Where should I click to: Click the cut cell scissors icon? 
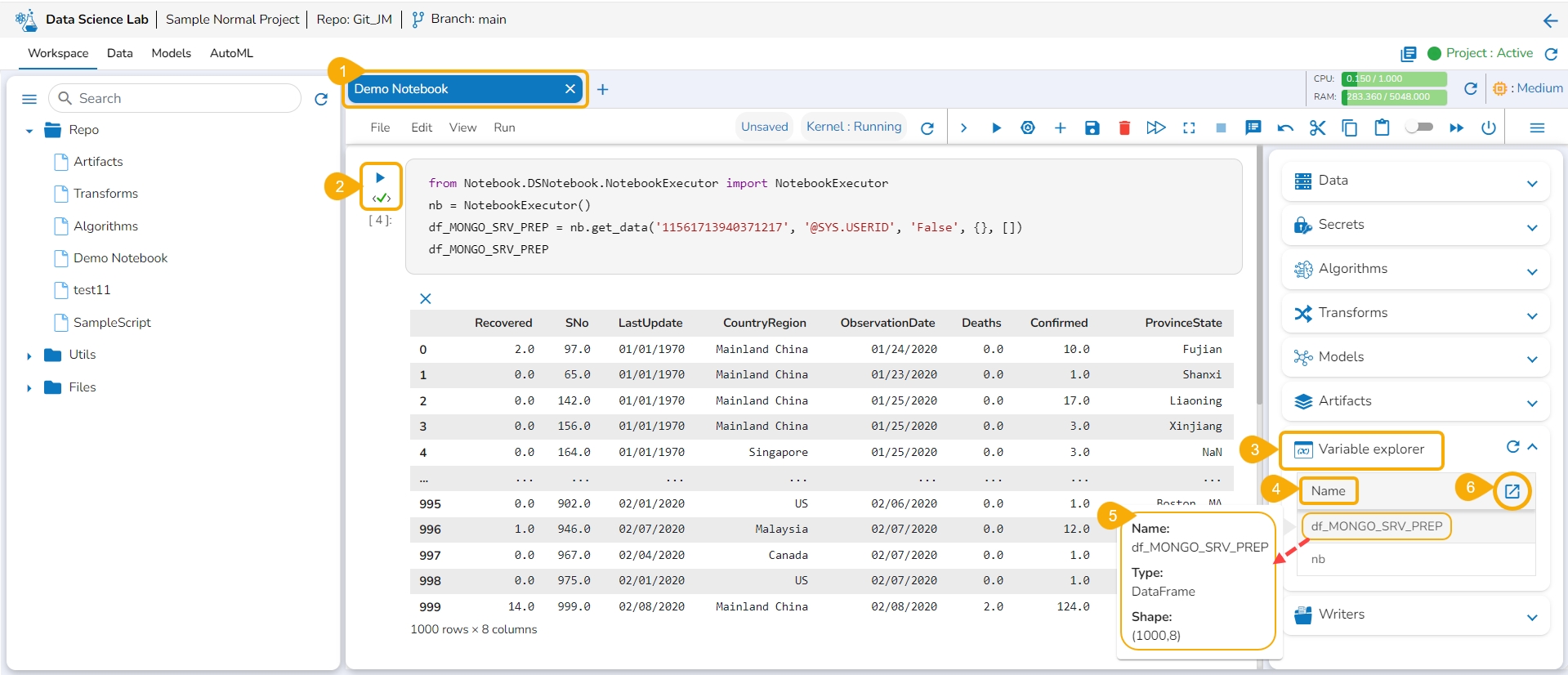pos(1317,127)
